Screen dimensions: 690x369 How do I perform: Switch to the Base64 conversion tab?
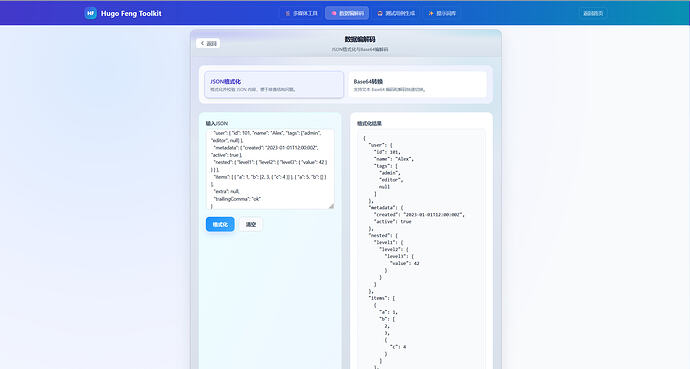[x=418, y=84]
